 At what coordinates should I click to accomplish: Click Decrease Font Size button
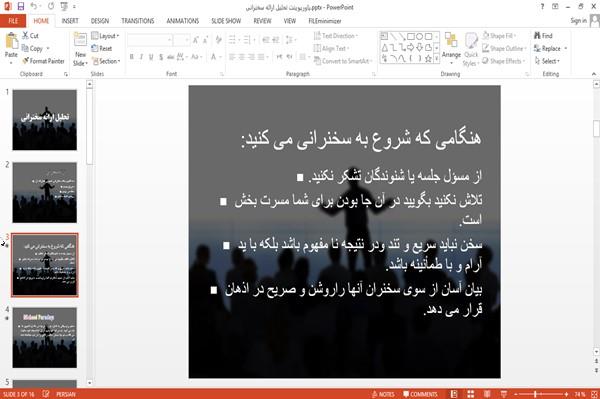pos(205,40)
